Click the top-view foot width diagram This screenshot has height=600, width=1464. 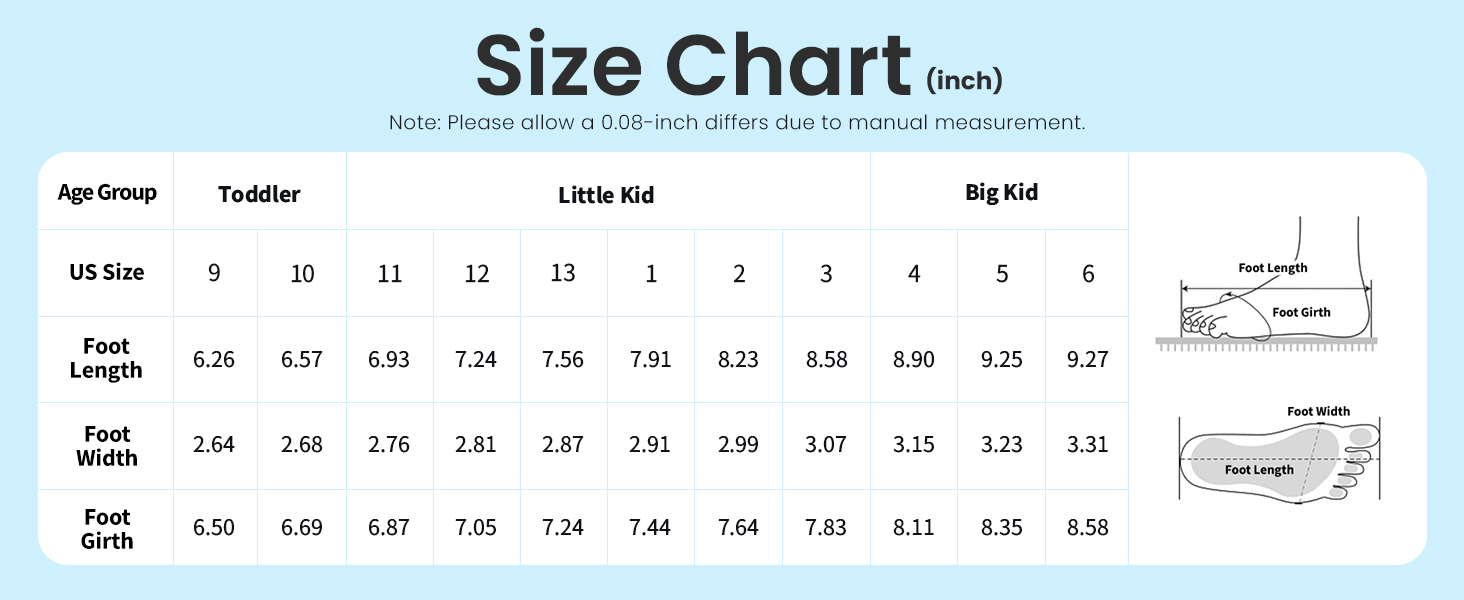(1281, 455)
